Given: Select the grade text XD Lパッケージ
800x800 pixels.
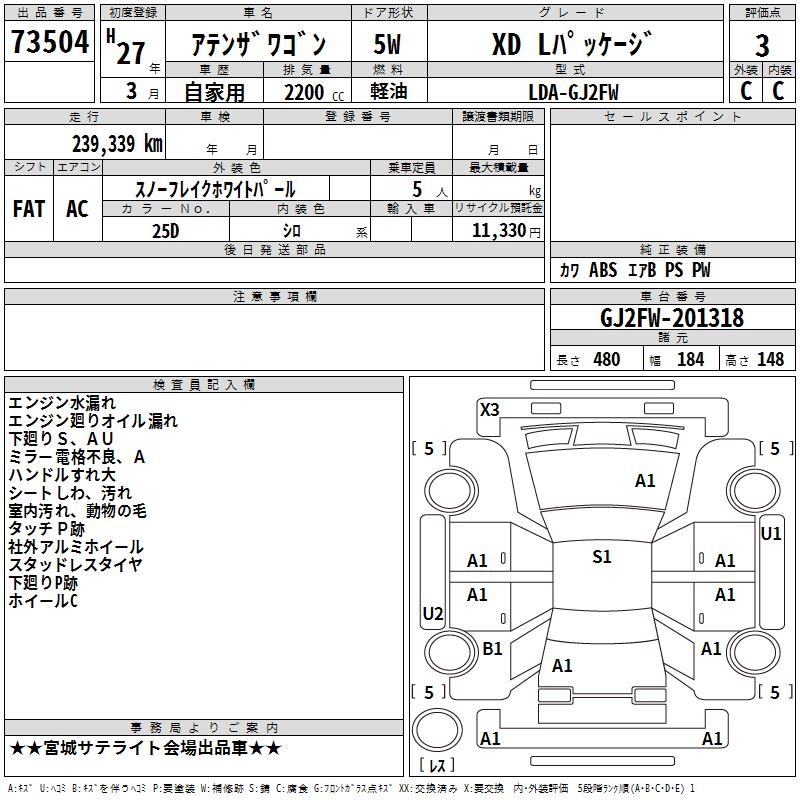Looking at the screenshot, I should pyautogui.click(x=573, y=43).
